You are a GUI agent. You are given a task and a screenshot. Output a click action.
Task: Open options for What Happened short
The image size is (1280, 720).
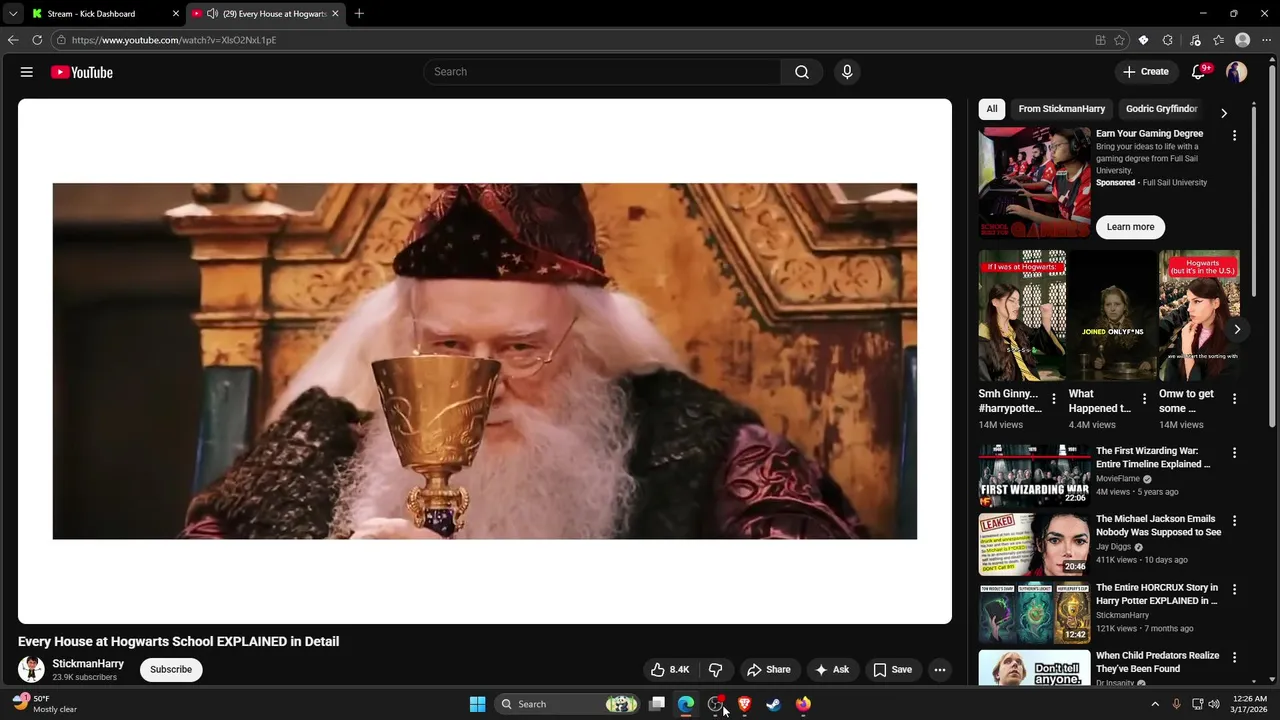[1144, 399]
